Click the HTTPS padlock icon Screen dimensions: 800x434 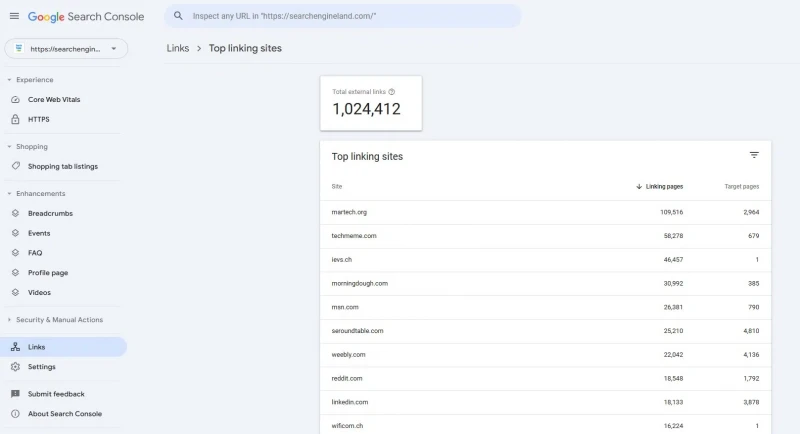[15, 119]
